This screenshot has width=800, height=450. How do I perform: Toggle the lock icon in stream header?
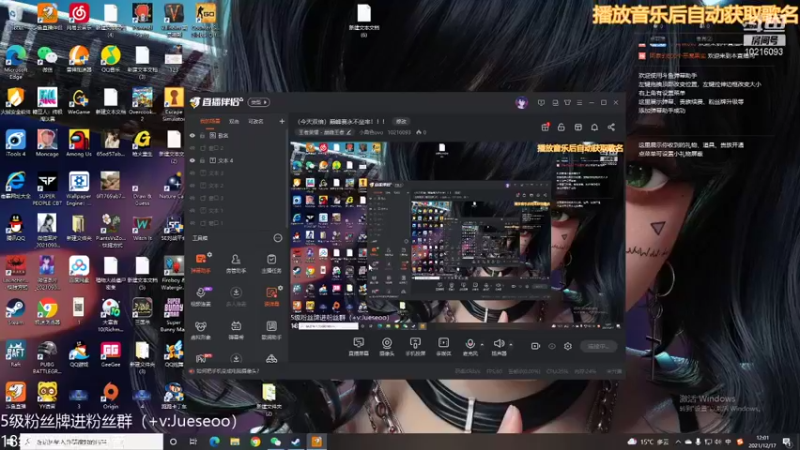[561, 127]
